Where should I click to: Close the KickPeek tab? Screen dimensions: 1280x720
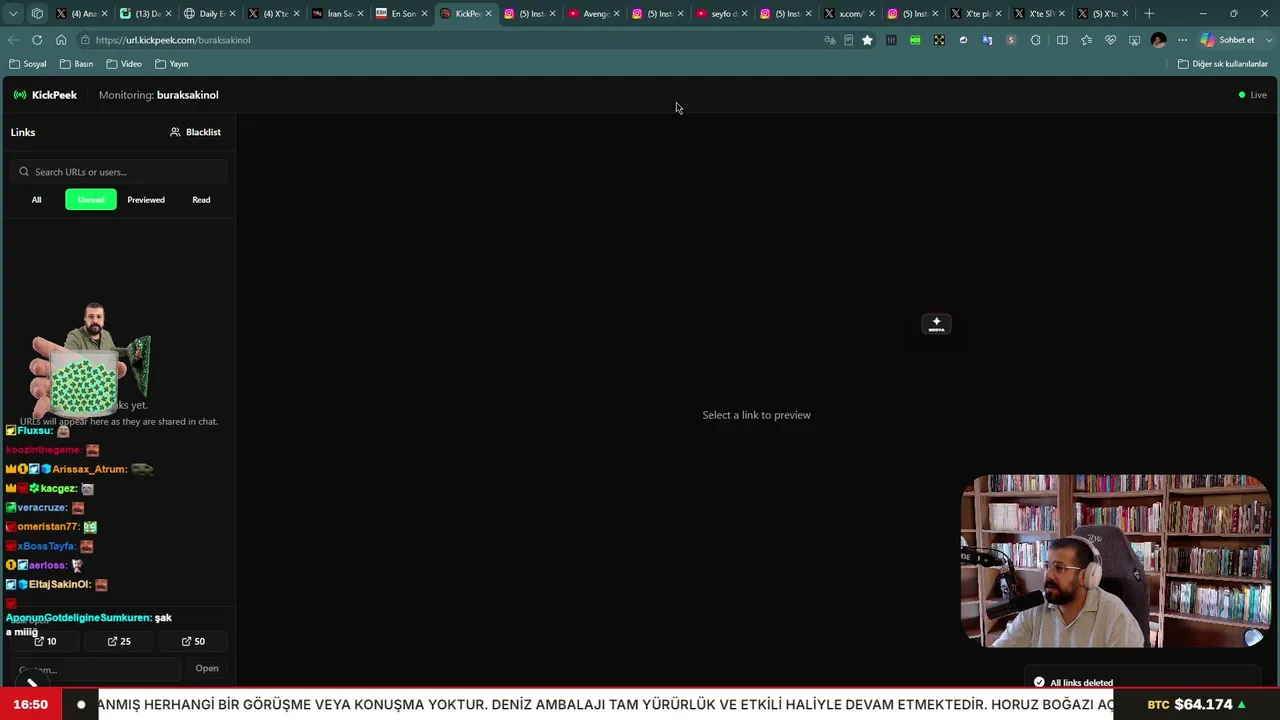pos(488,14)
